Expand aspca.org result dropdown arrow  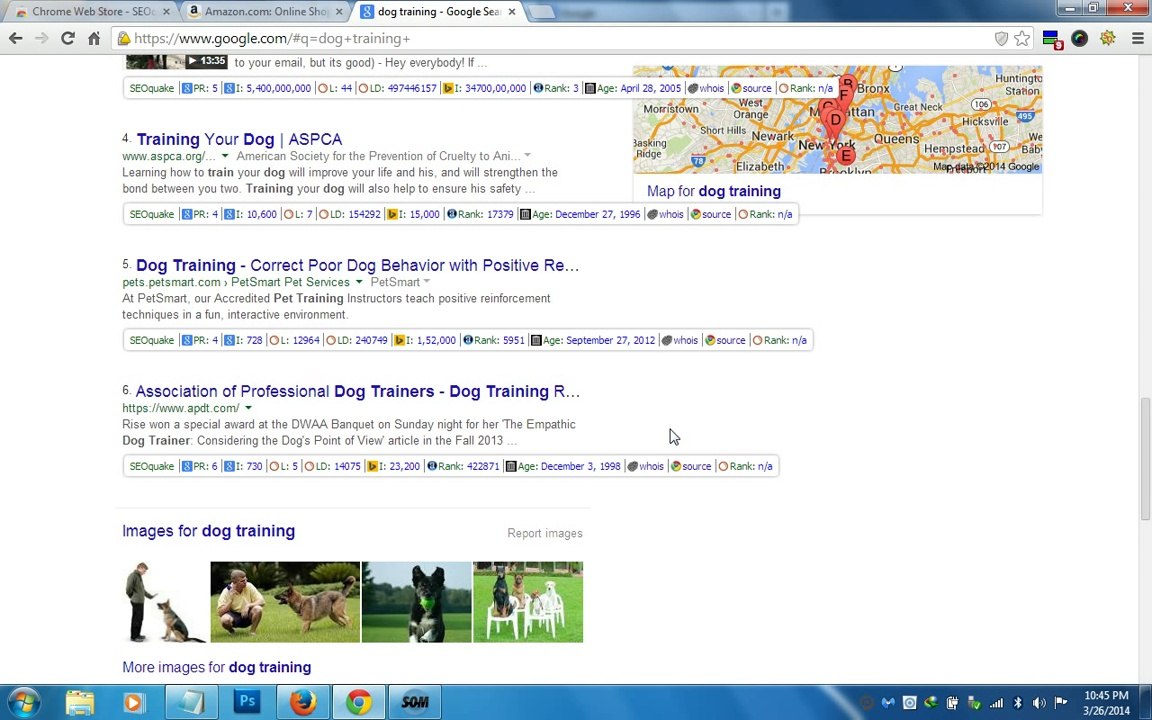[x=225, y=156]
